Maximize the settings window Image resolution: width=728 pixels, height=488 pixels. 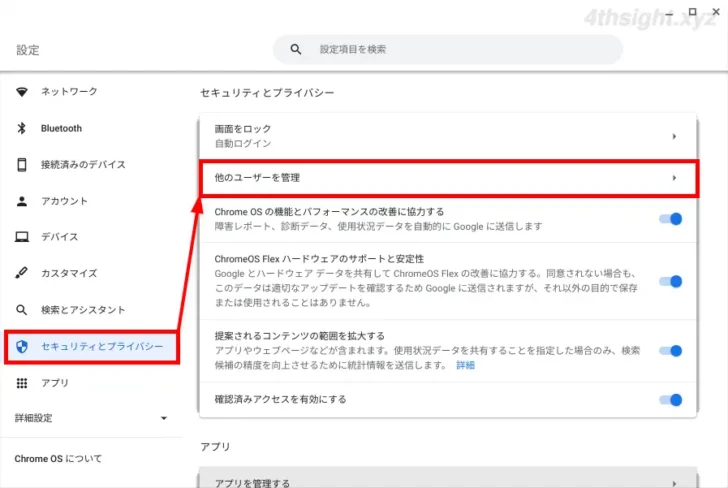(692, 12)
